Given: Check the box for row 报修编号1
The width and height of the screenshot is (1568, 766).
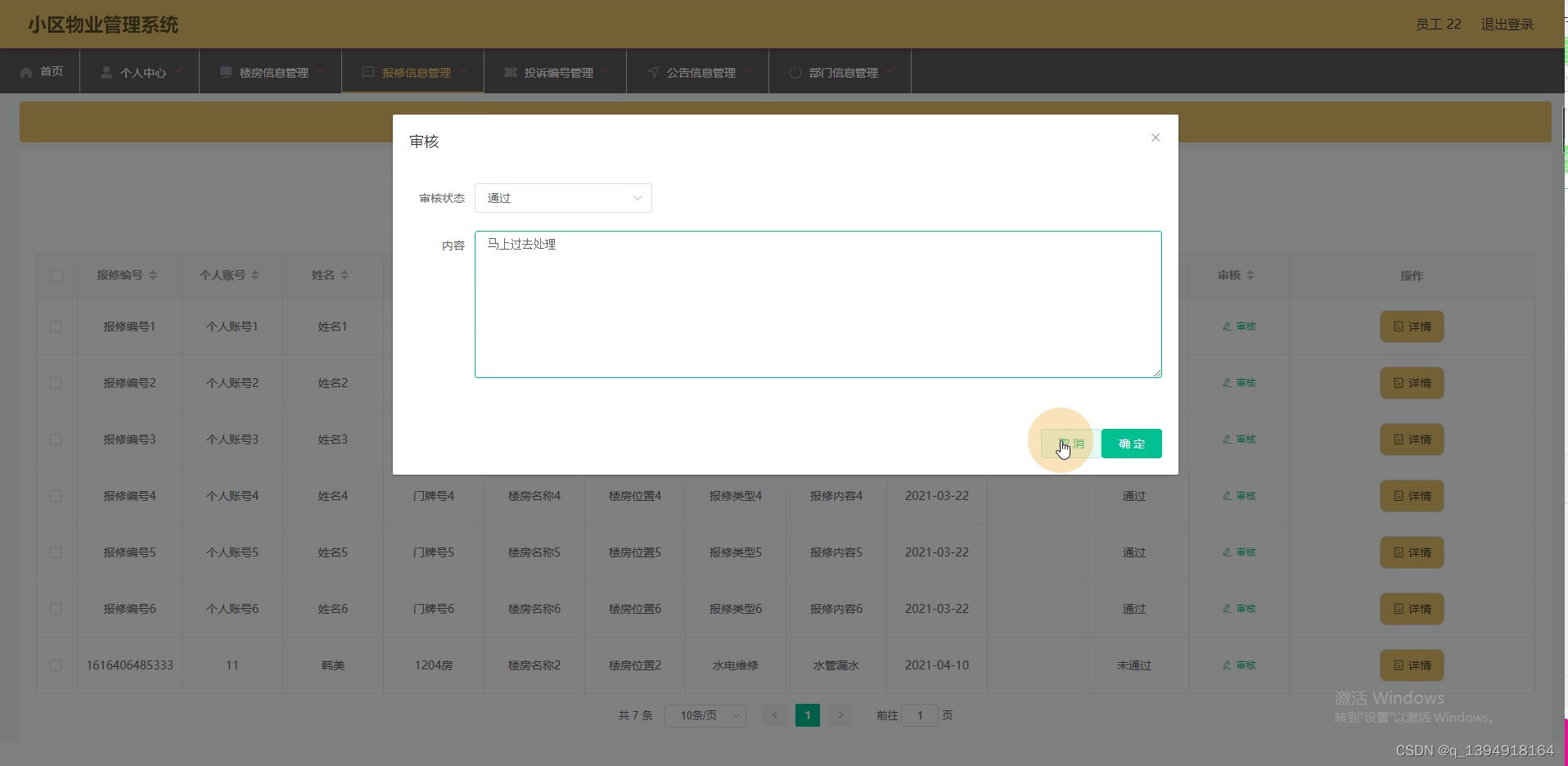Looking at the screenshot, I should [x=56, y=327].
